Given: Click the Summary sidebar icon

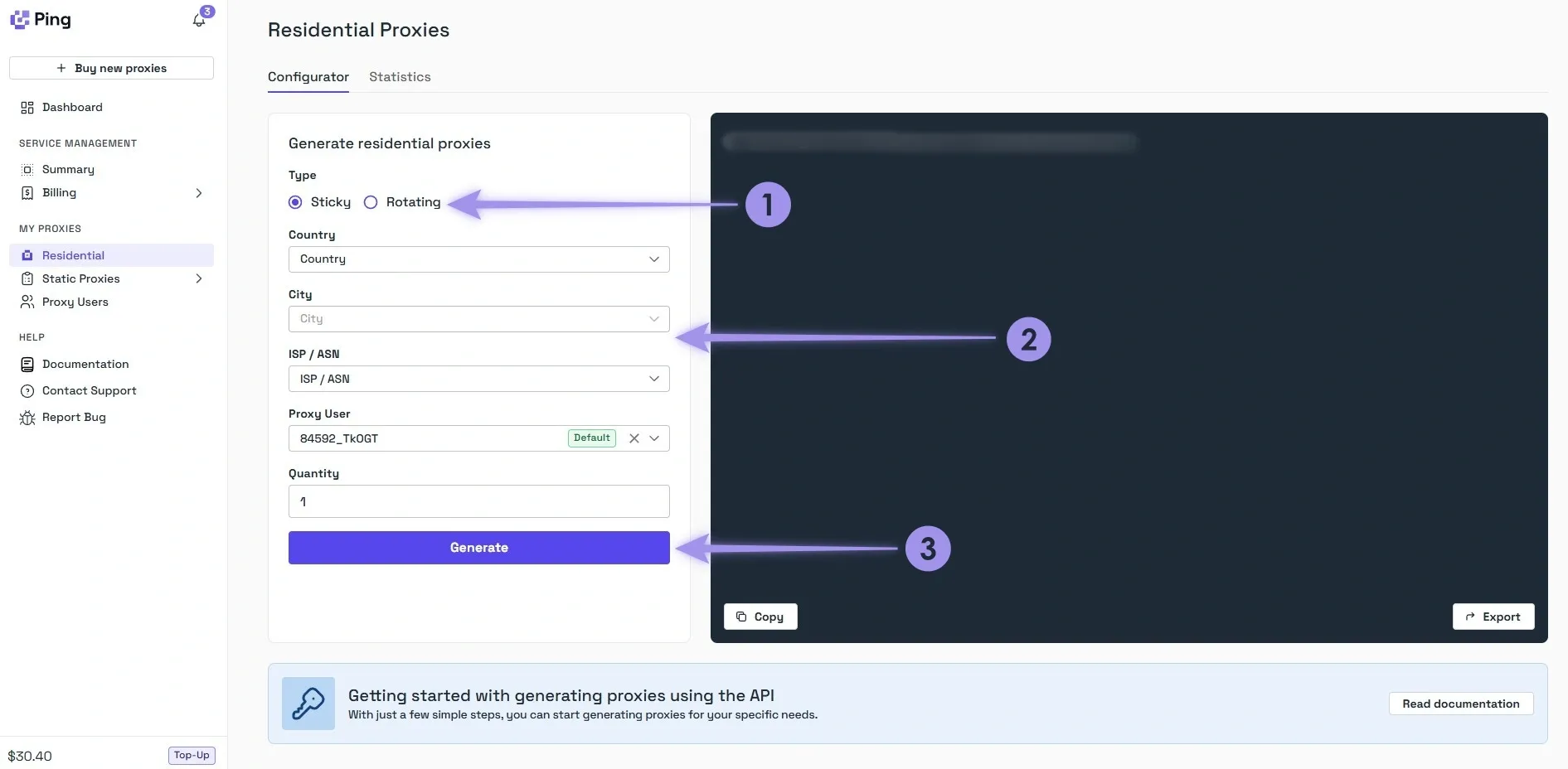Looking at the screenshot, I should coord(27,170).
